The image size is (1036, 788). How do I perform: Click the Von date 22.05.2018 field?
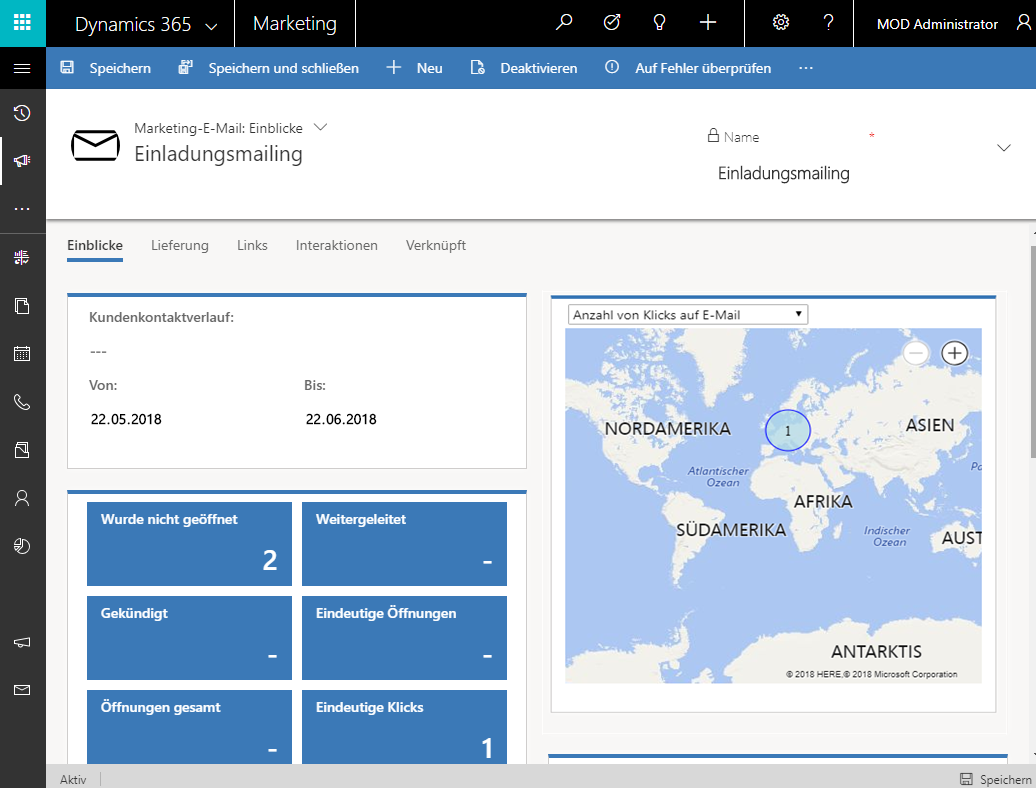click(126, 419)
